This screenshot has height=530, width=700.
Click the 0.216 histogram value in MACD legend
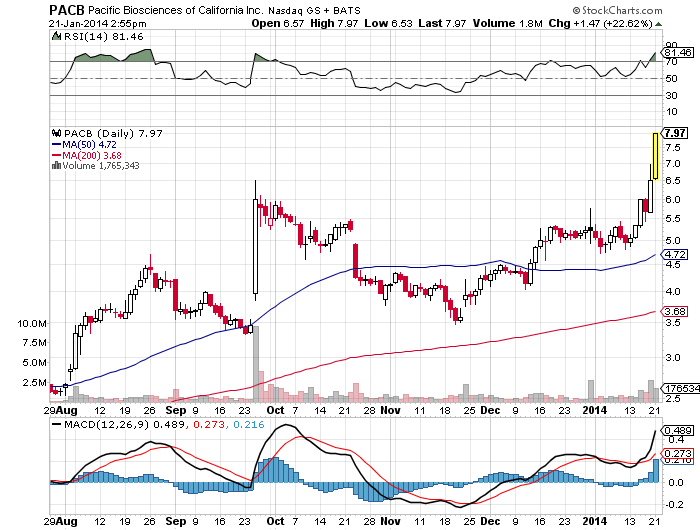[249, 424]
